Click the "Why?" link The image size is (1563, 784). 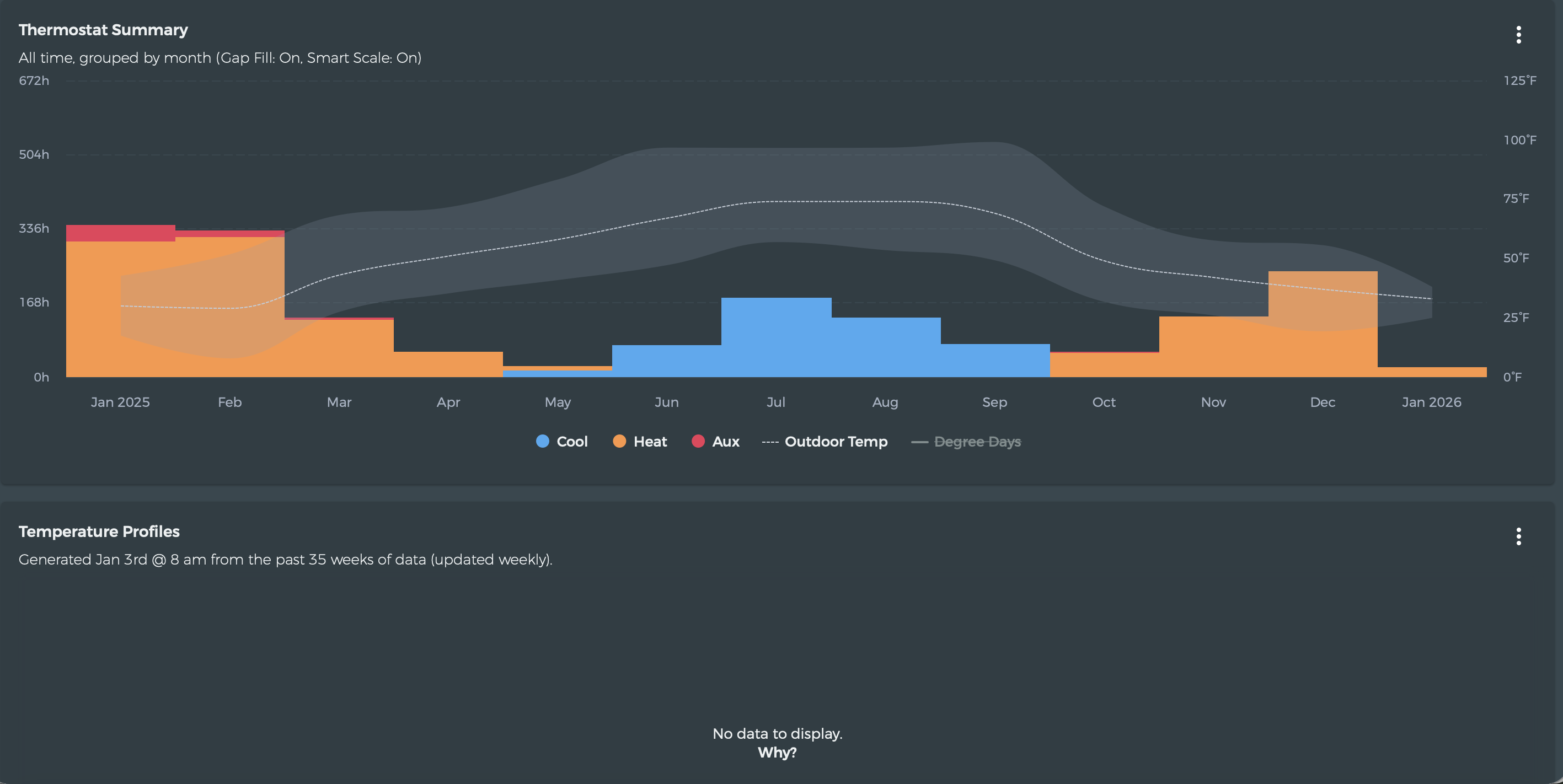777,753
